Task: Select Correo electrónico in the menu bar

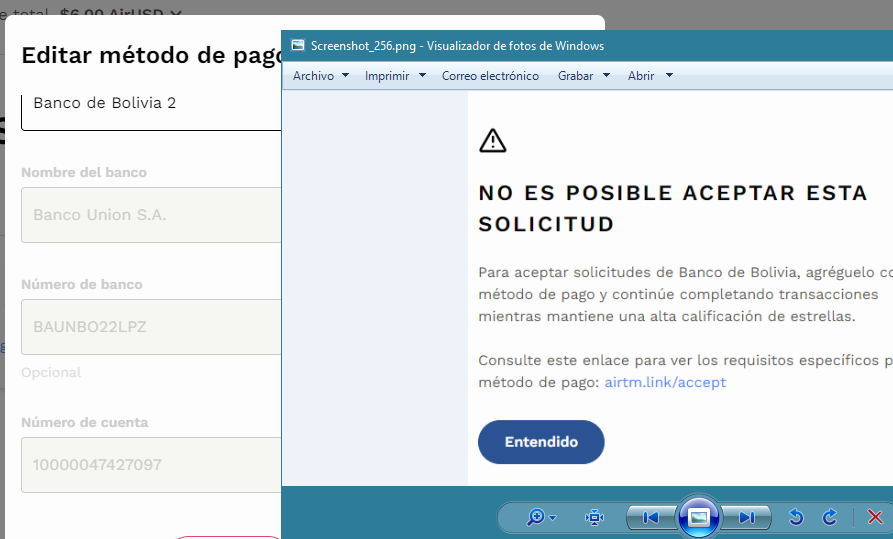Action: point(490,76)
